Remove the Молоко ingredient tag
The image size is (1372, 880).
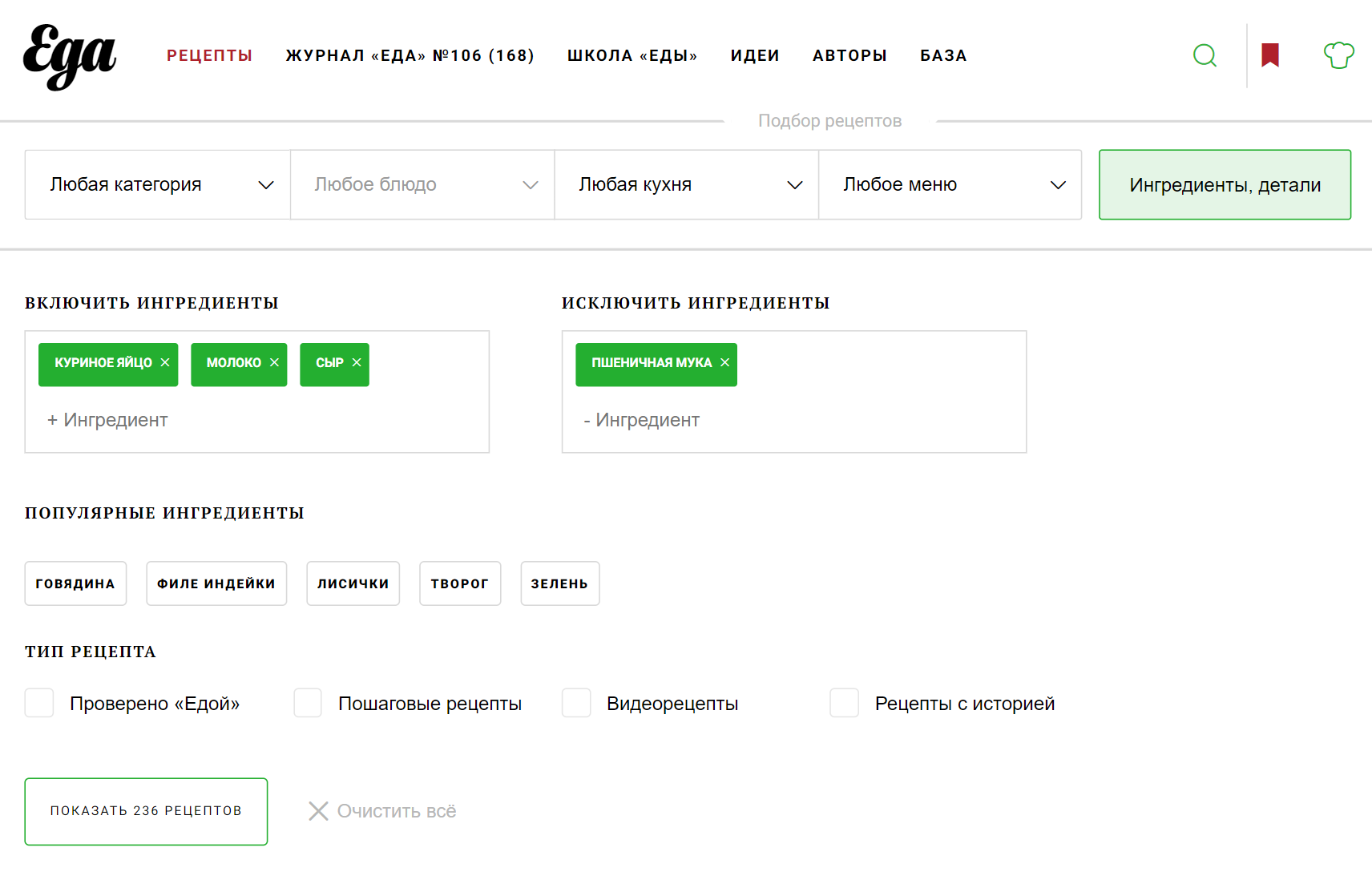274,362
